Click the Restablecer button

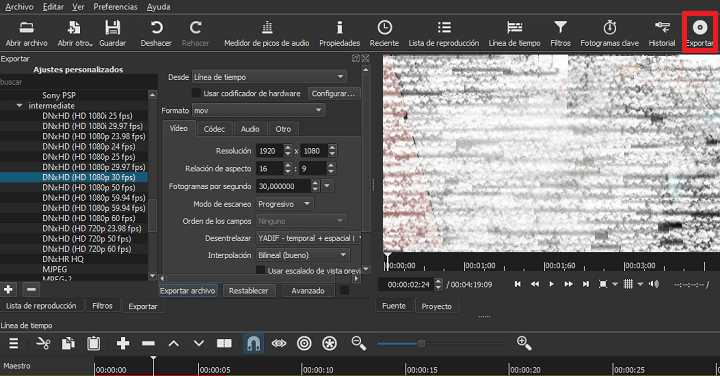pos(248,291)
